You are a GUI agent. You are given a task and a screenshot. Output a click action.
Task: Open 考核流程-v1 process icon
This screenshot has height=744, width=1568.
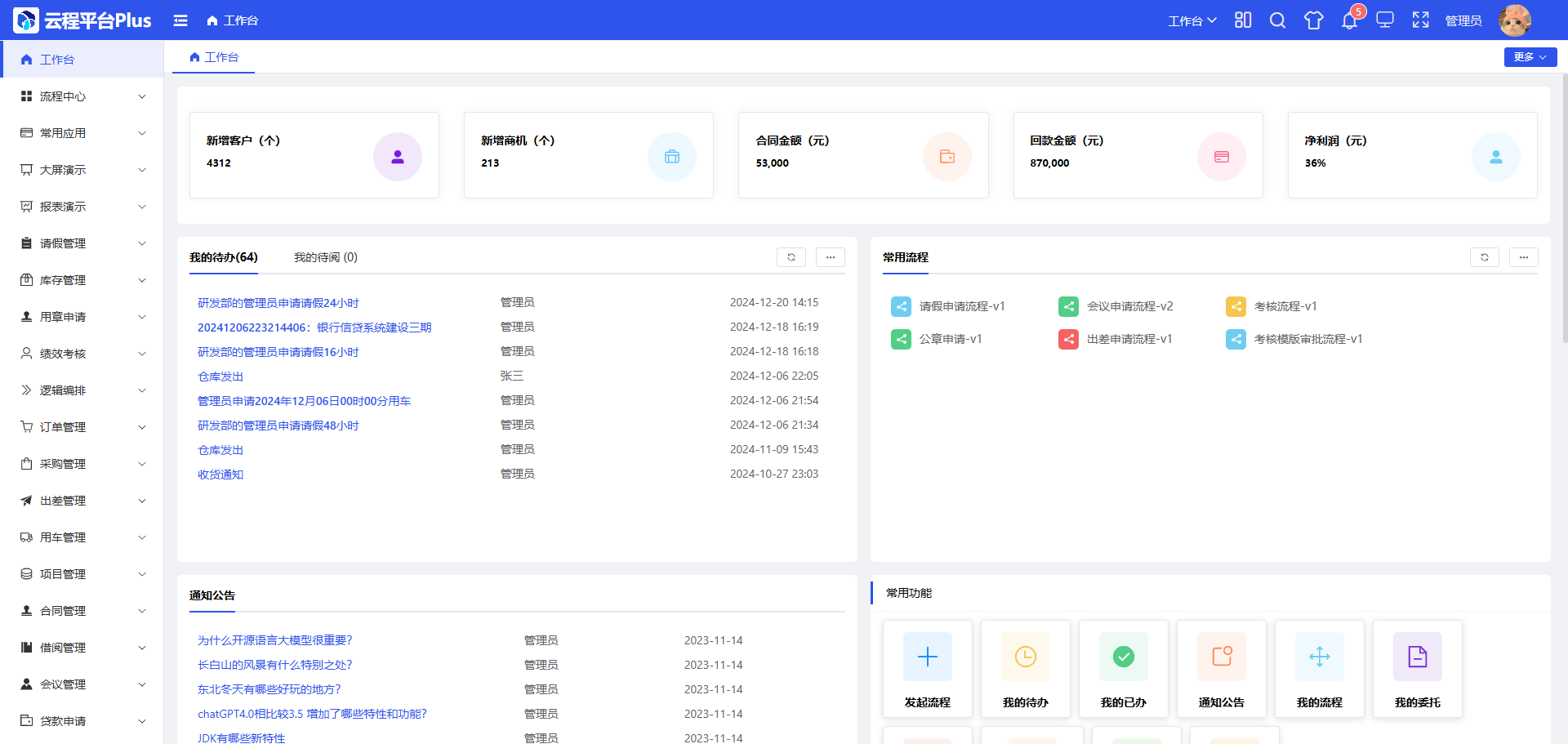coord(1236,306)
